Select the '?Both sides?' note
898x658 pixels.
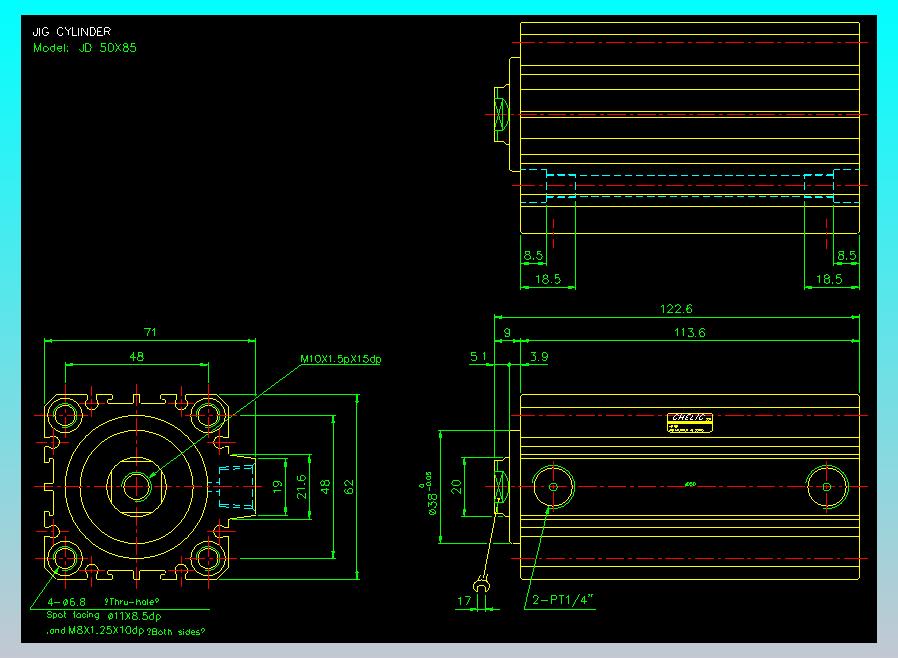(176, 632)
